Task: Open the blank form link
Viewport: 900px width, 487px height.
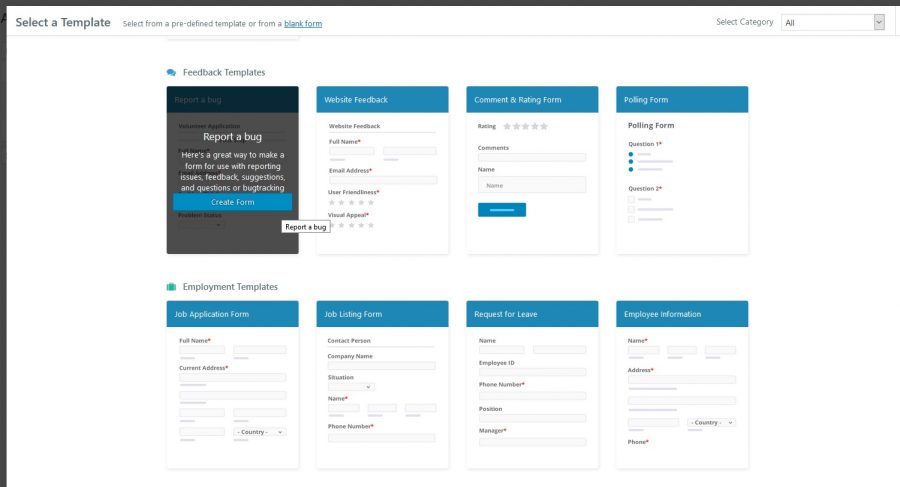Action: 303,24
